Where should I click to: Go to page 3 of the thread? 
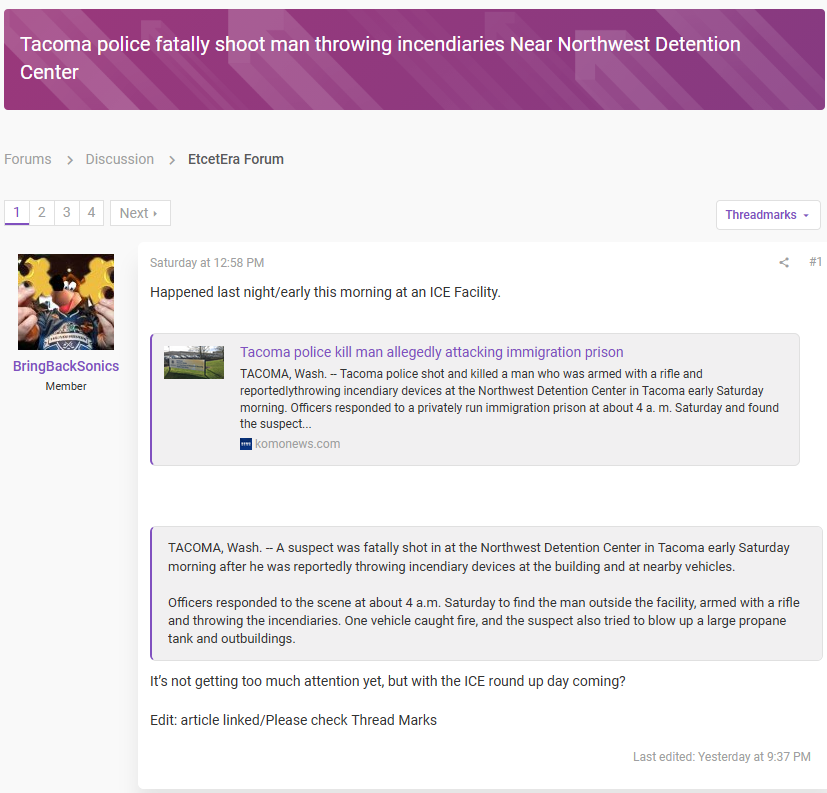(66, 212)
